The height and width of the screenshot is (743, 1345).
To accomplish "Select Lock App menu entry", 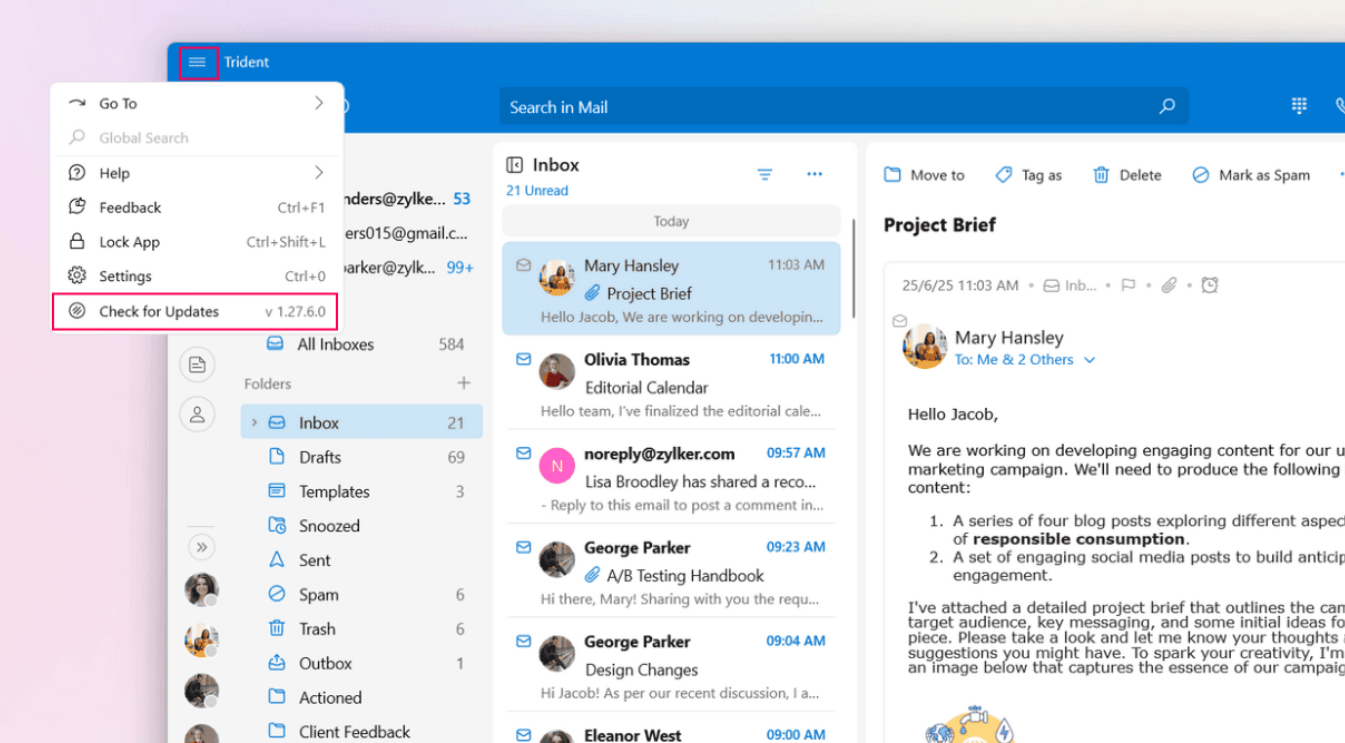I will tap(197, 242).
